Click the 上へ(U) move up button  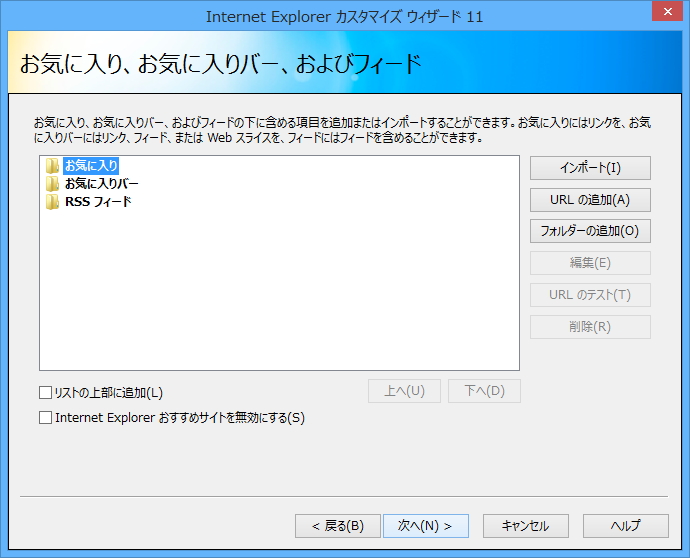pos(404,391)
